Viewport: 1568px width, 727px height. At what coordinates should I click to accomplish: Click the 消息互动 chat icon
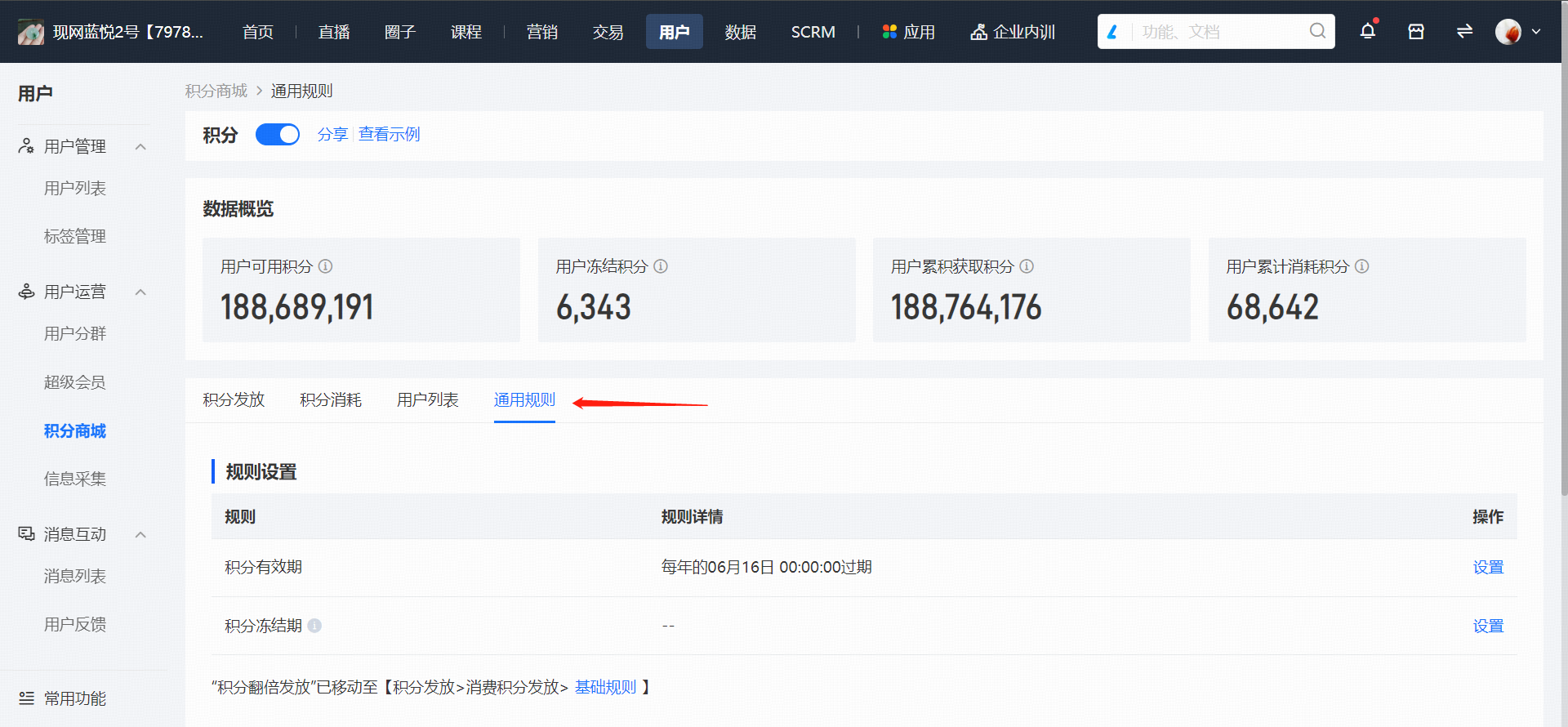(x=26, y=534)
